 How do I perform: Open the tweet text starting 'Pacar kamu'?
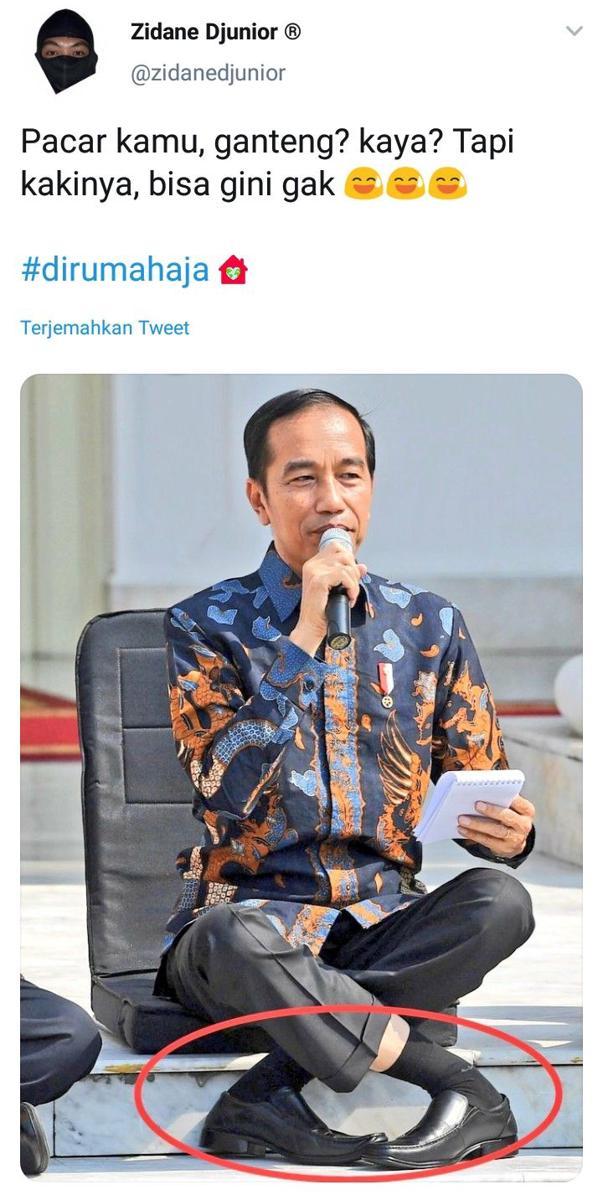tap(268, 164)
